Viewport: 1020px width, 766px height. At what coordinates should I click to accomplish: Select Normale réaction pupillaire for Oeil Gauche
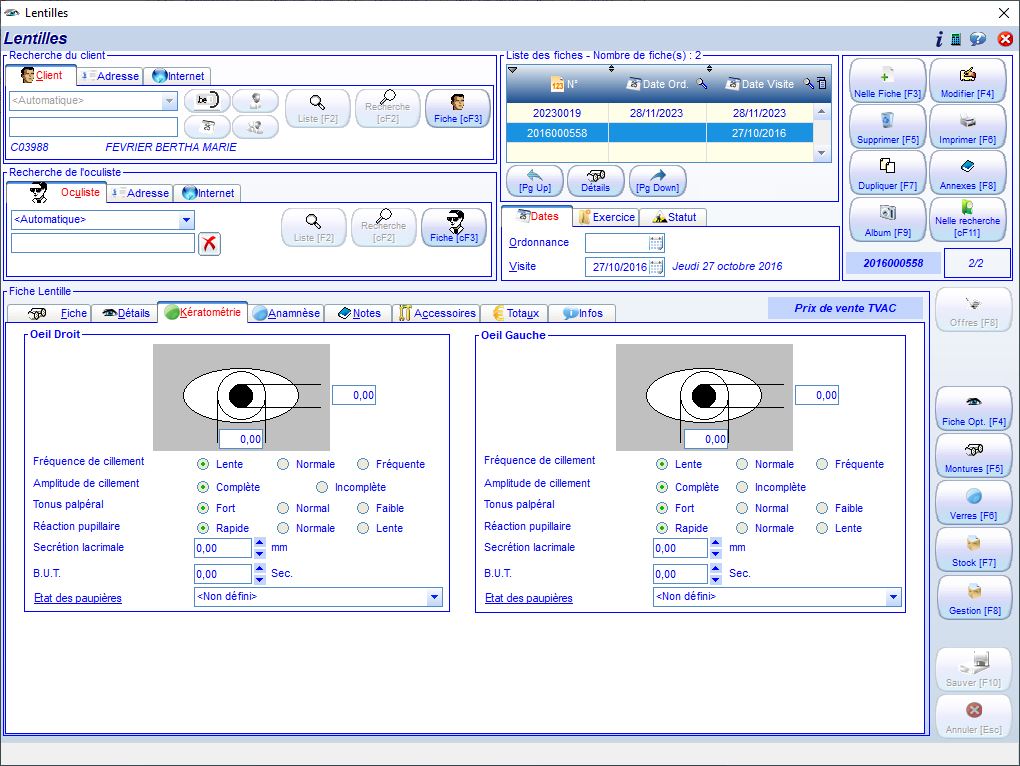pyautogui.click(x=742, y=529)
